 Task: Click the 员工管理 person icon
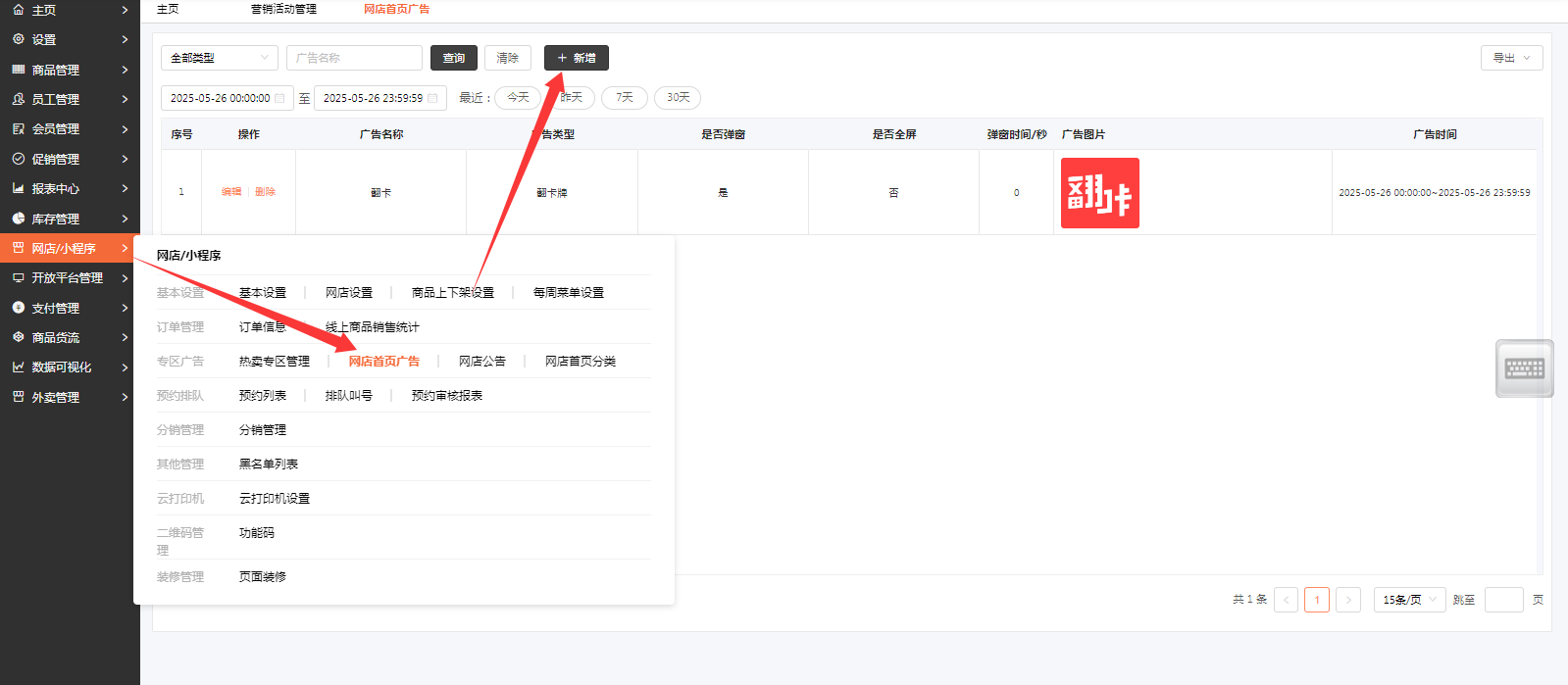[18, 99]
